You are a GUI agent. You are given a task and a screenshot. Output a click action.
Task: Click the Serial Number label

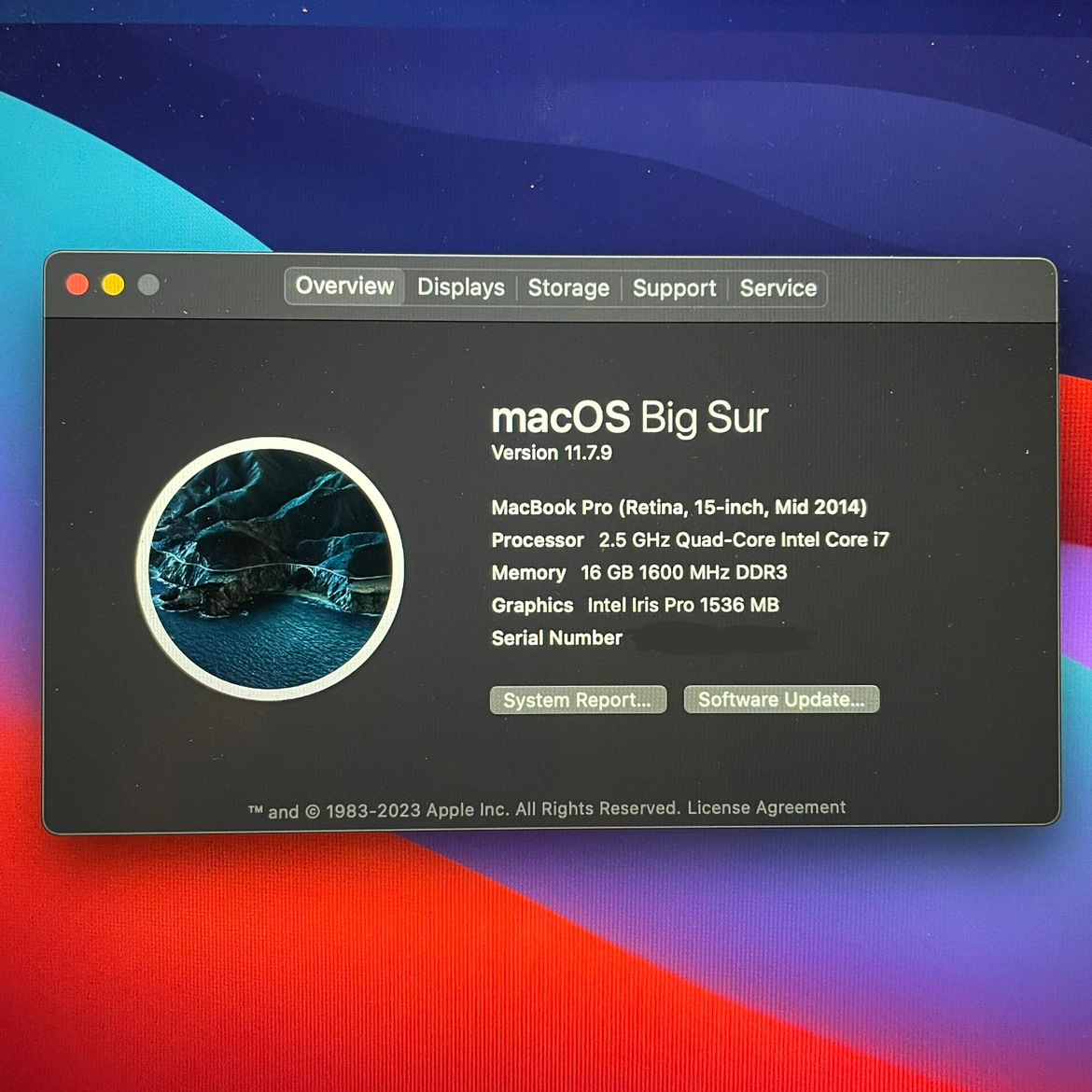point(556,638)
